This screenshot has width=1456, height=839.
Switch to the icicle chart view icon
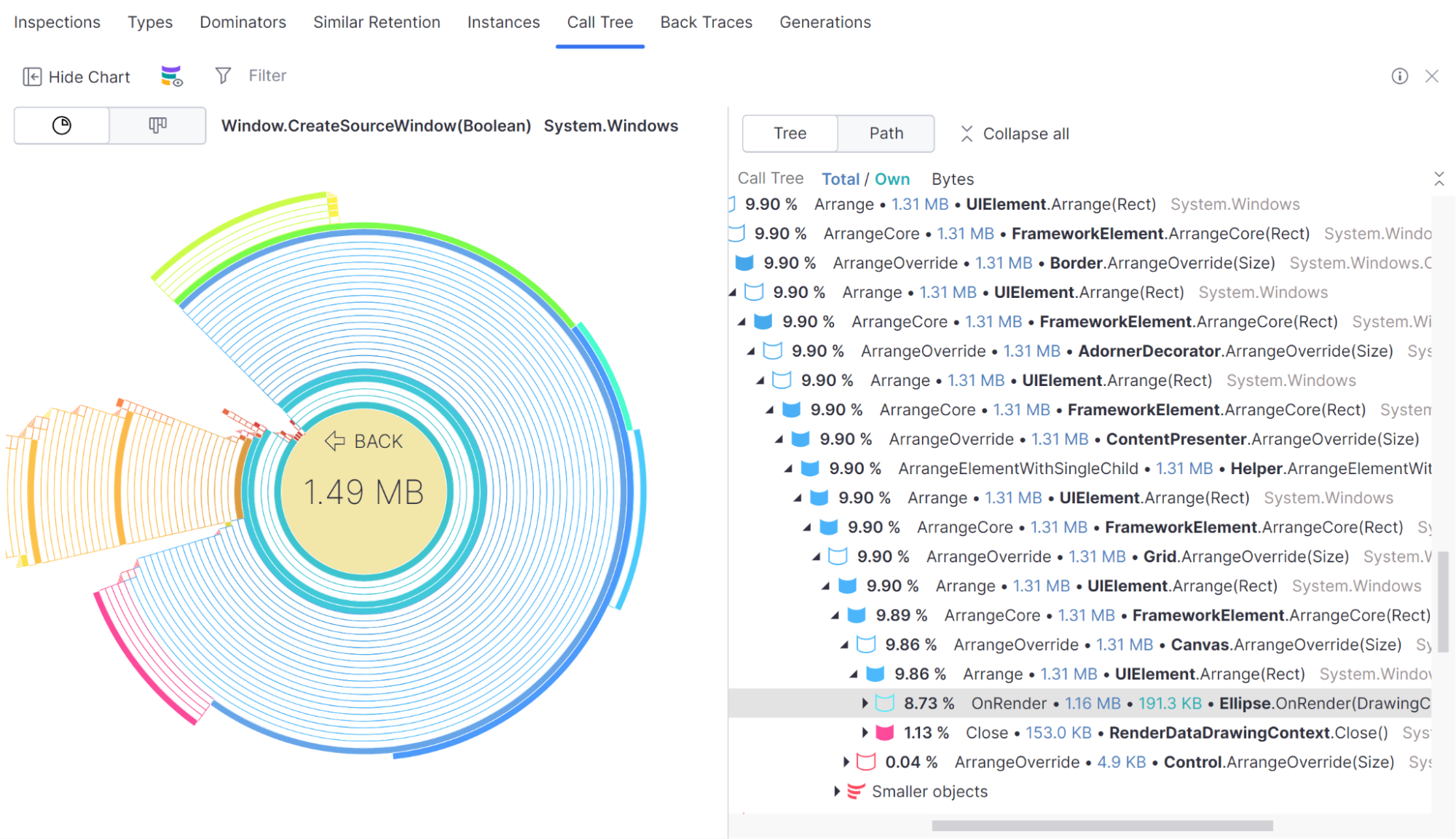click(x=157, y=126)
